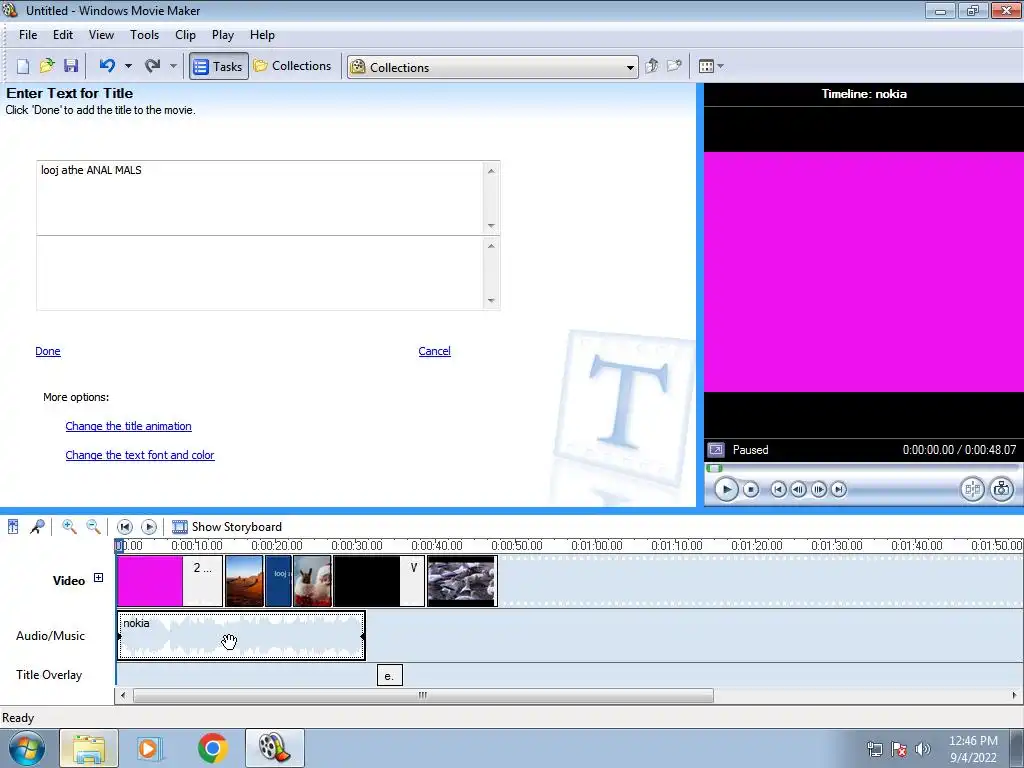Play the timeline in the preview monitor

pyautogui.click(x=726, y=489)
